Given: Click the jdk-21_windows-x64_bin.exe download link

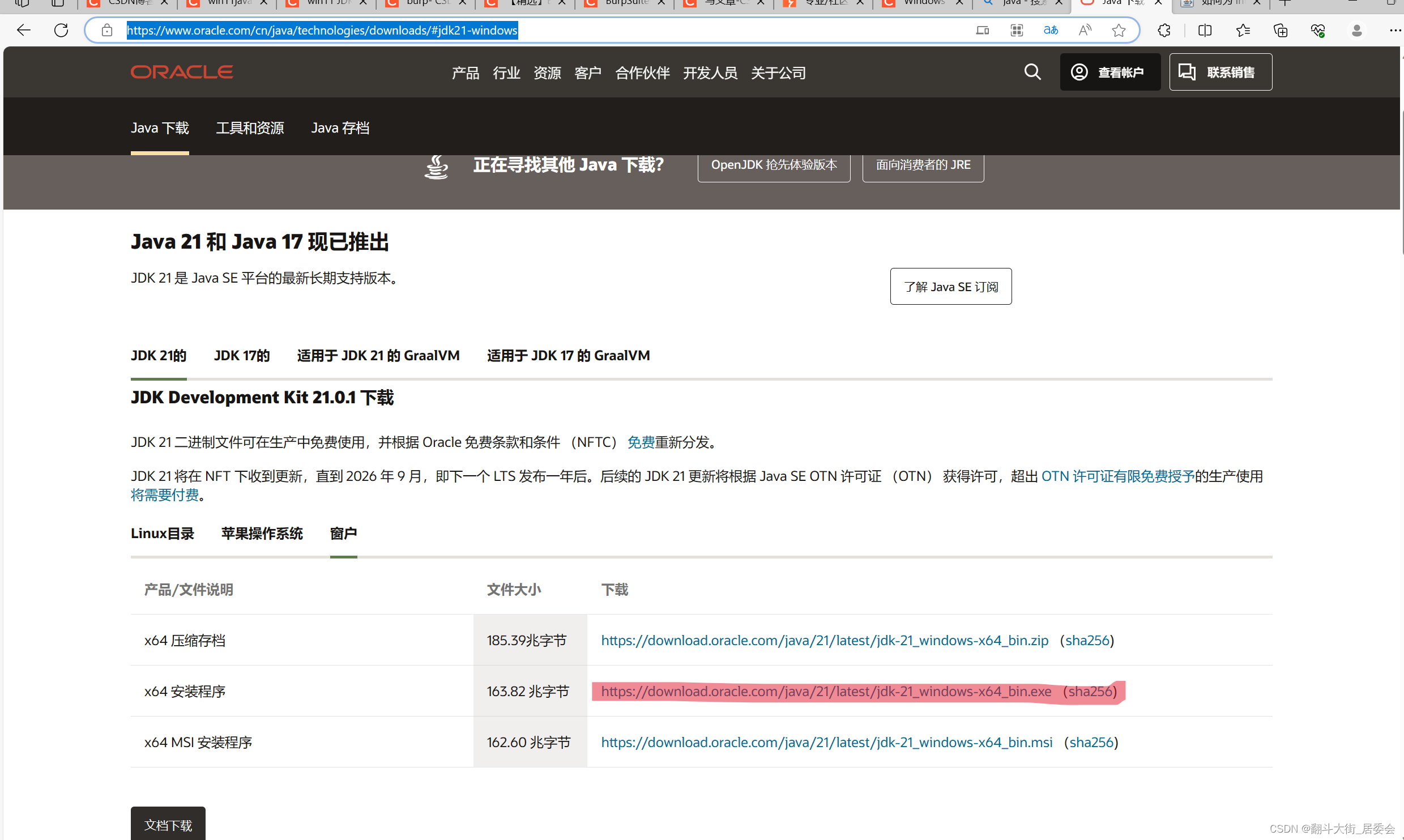Looking at the screenshot, I should click(826, 692).
